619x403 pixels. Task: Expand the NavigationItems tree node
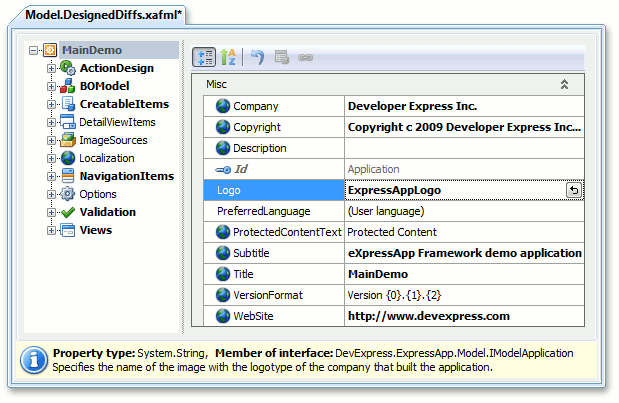click(x=52, y=176)
